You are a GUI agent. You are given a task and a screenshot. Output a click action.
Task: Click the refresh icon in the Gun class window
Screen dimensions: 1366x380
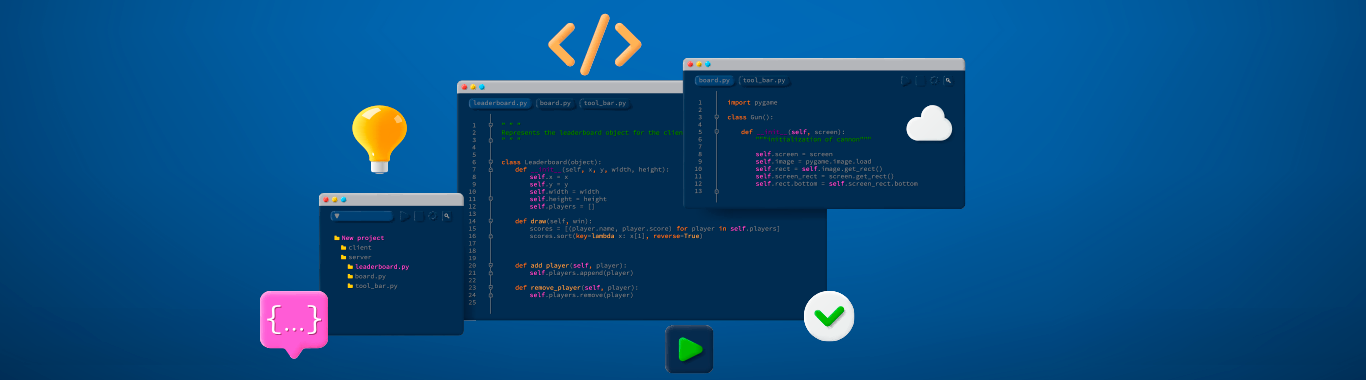click(934, 80)
